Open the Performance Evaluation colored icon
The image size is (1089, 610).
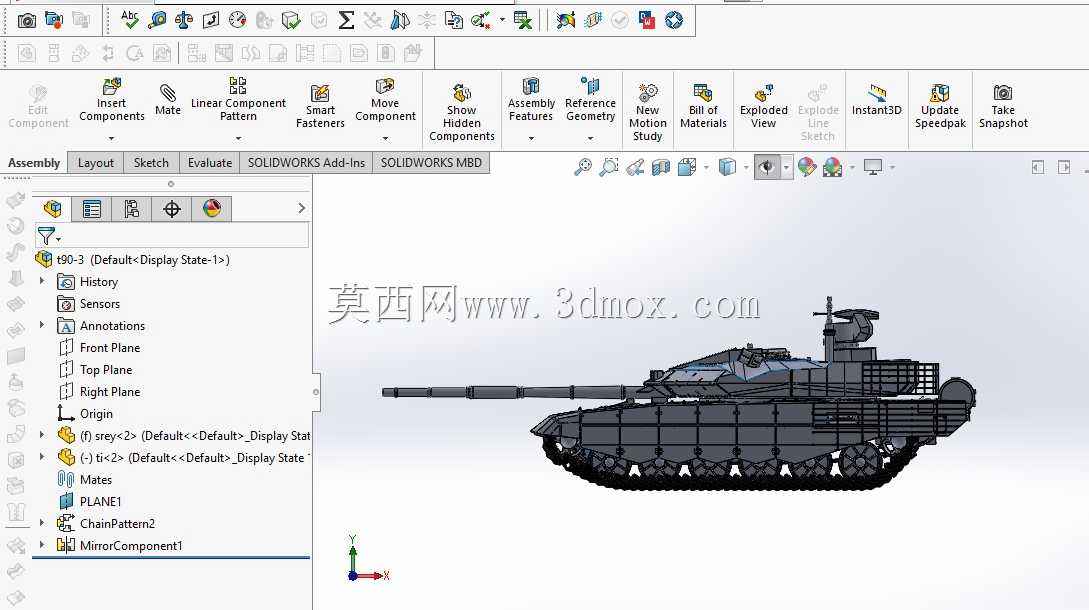(x=565, y=21)
